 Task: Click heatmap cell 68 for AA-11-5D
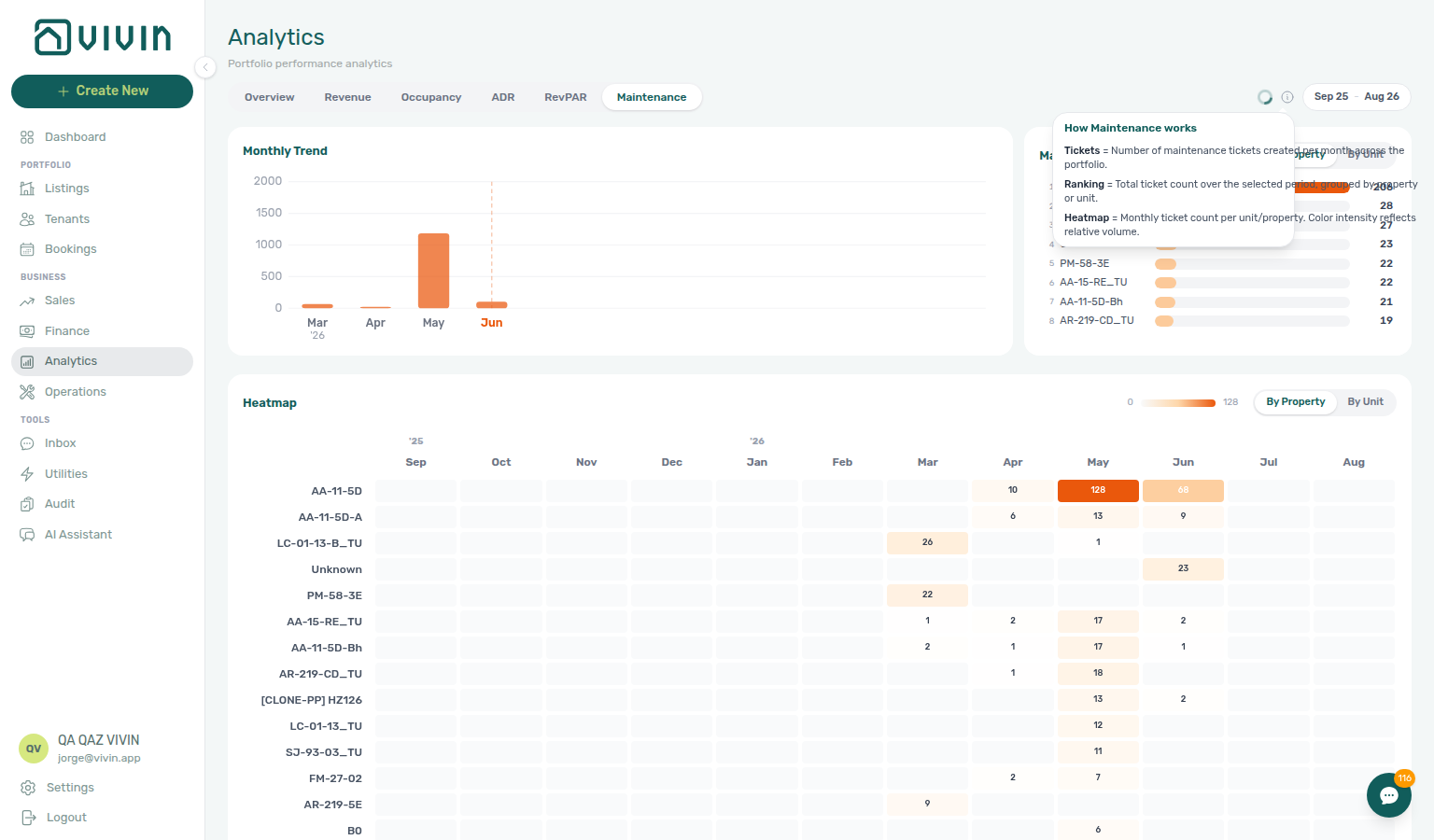(x=1183, y=491)
